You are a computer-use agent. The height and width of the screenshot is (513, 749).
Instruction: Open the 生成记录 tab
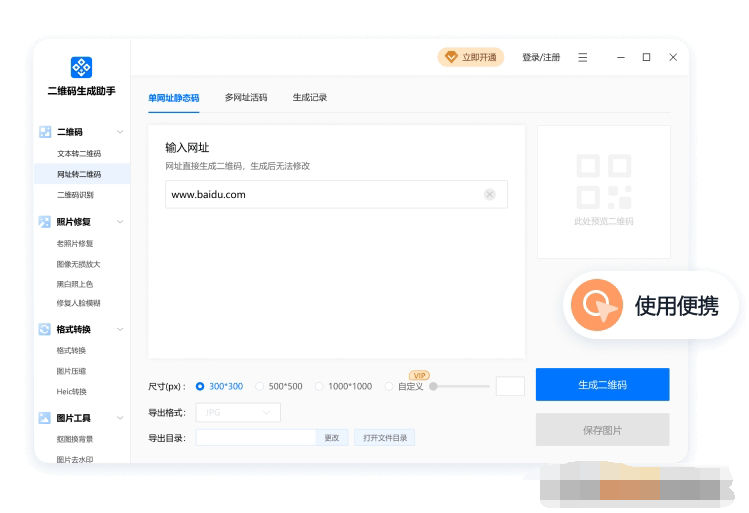pos(310,97)
